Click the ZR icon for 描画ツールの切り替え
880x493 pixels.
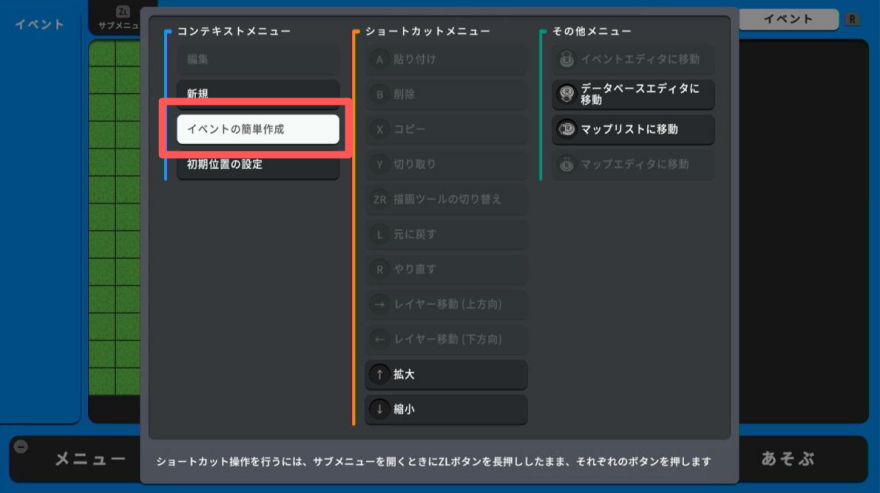click(x=379, y=199)
